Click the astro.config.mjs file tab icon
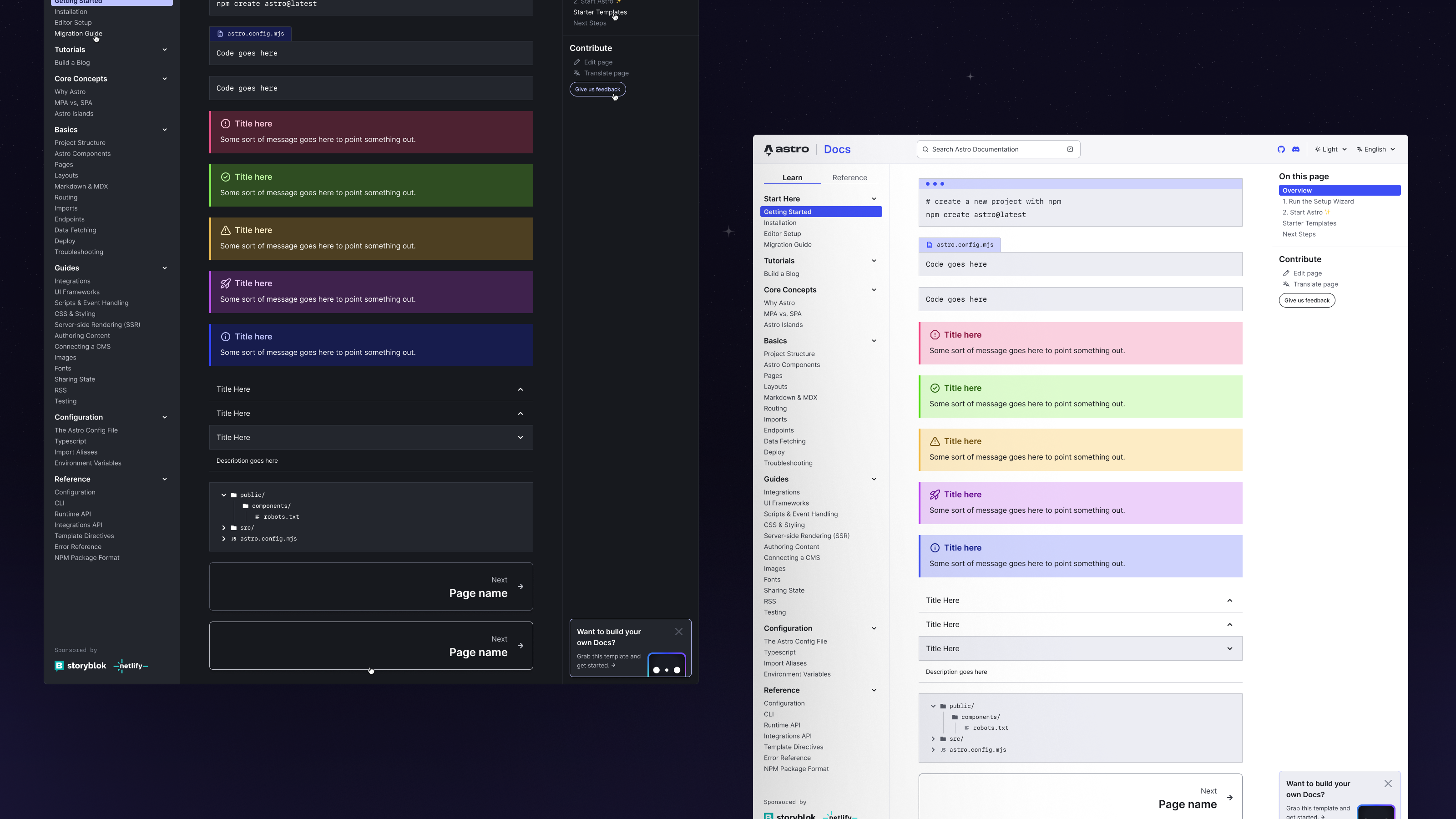1456x819 pixels. point(930,244)
